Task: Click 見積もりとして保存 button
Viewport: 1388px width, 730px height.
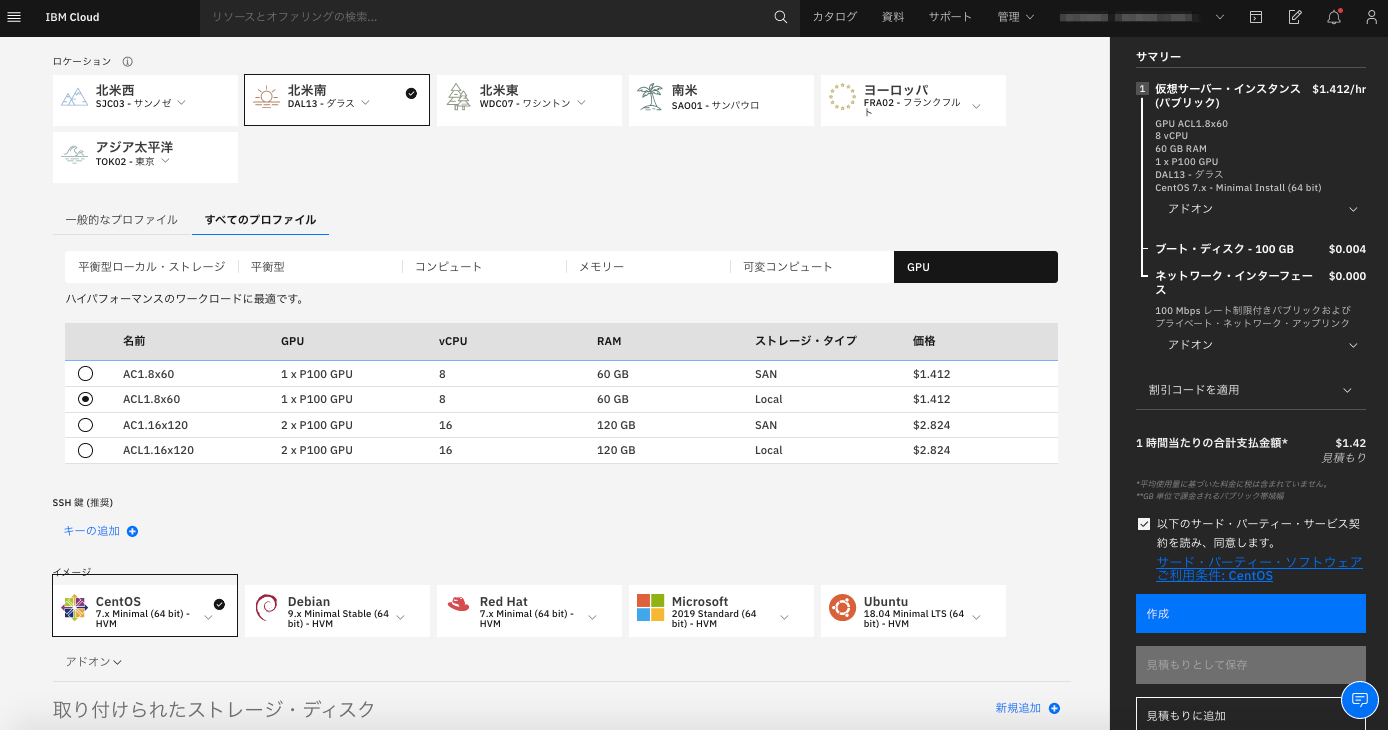Action: coord(1251,665)
